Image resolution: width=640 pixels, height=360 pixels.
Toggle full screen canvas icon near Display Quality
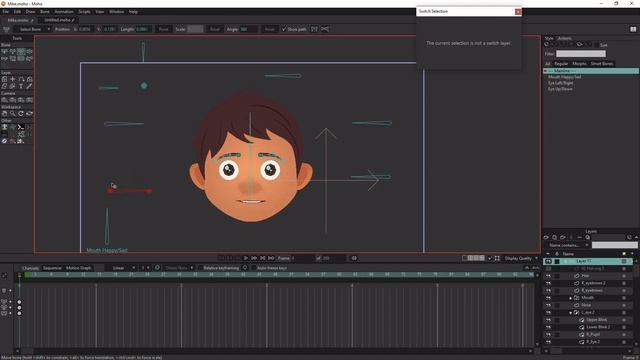(497, 258)
